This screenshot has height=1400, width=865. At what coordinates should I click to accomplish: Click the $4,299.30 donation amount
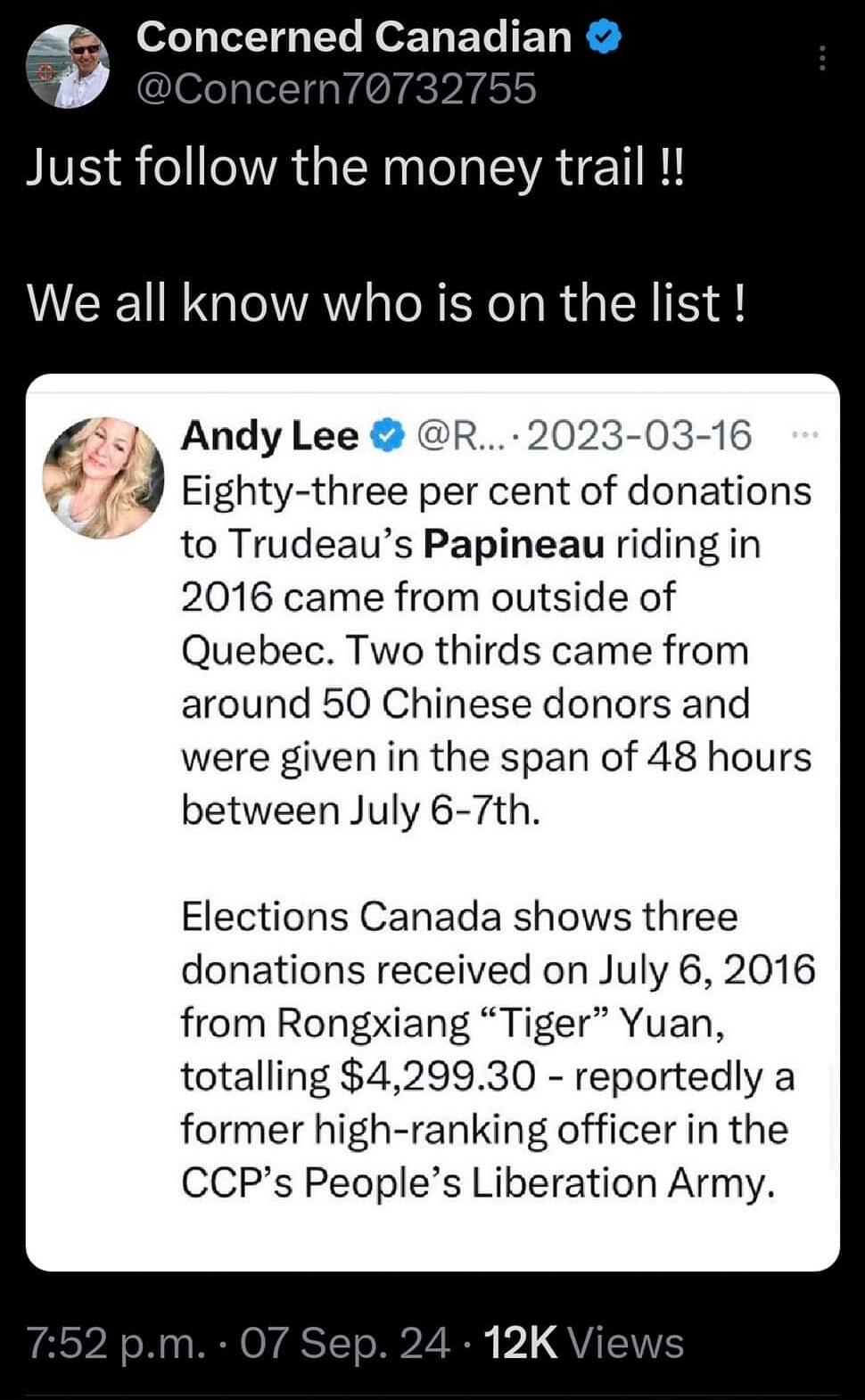439,1076
